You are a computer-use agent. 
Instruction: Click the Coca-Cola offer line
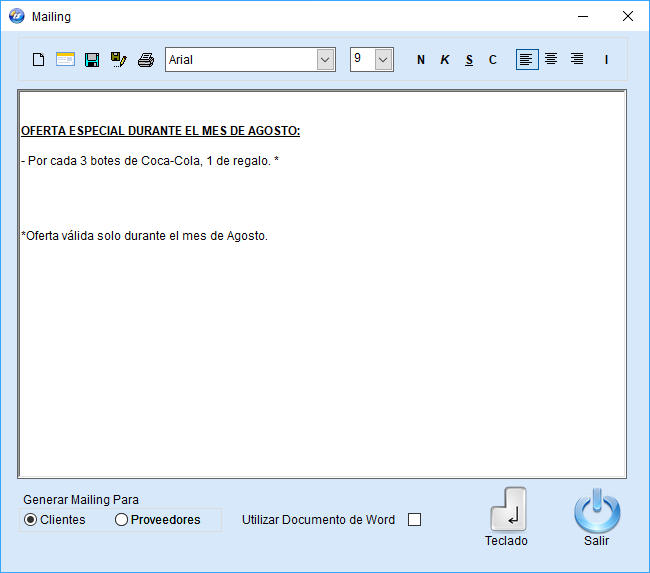click(x=150, y=161)
